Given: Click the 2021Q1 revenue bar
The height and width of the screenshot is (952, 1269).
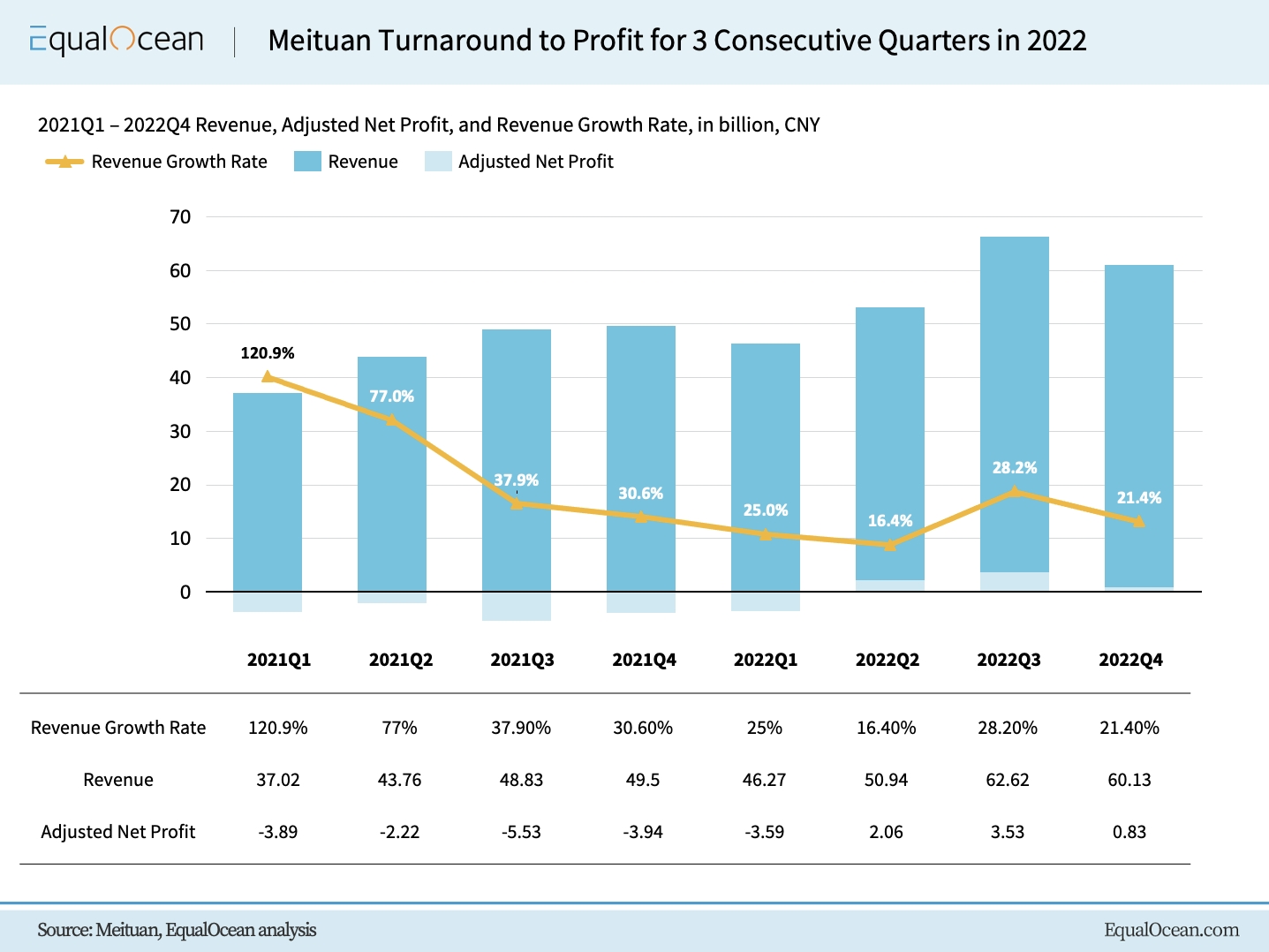Looking at the screenshot, I should tap(268, 492).
